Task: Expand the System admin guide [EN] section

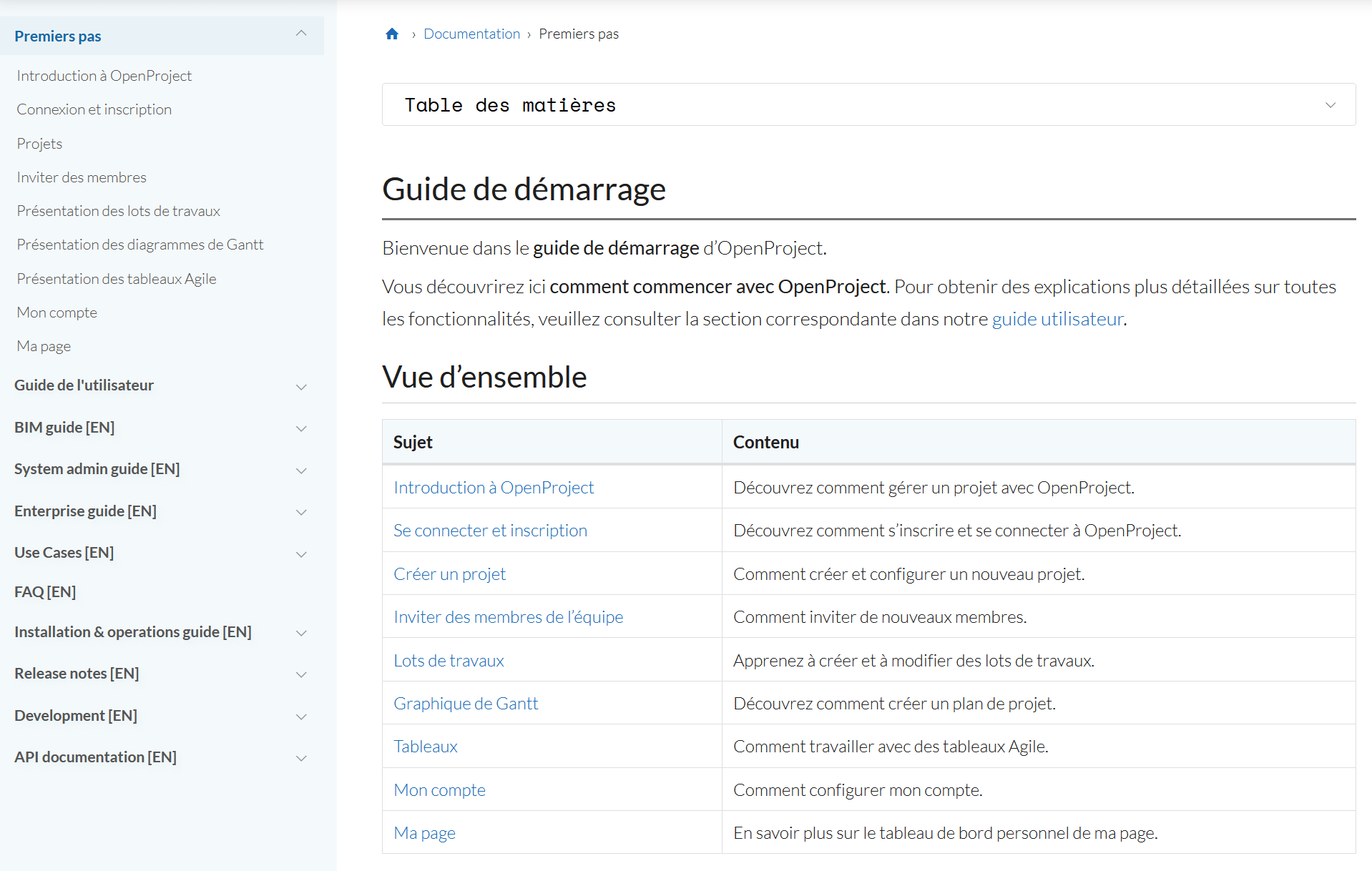Action: coord(301,471)
